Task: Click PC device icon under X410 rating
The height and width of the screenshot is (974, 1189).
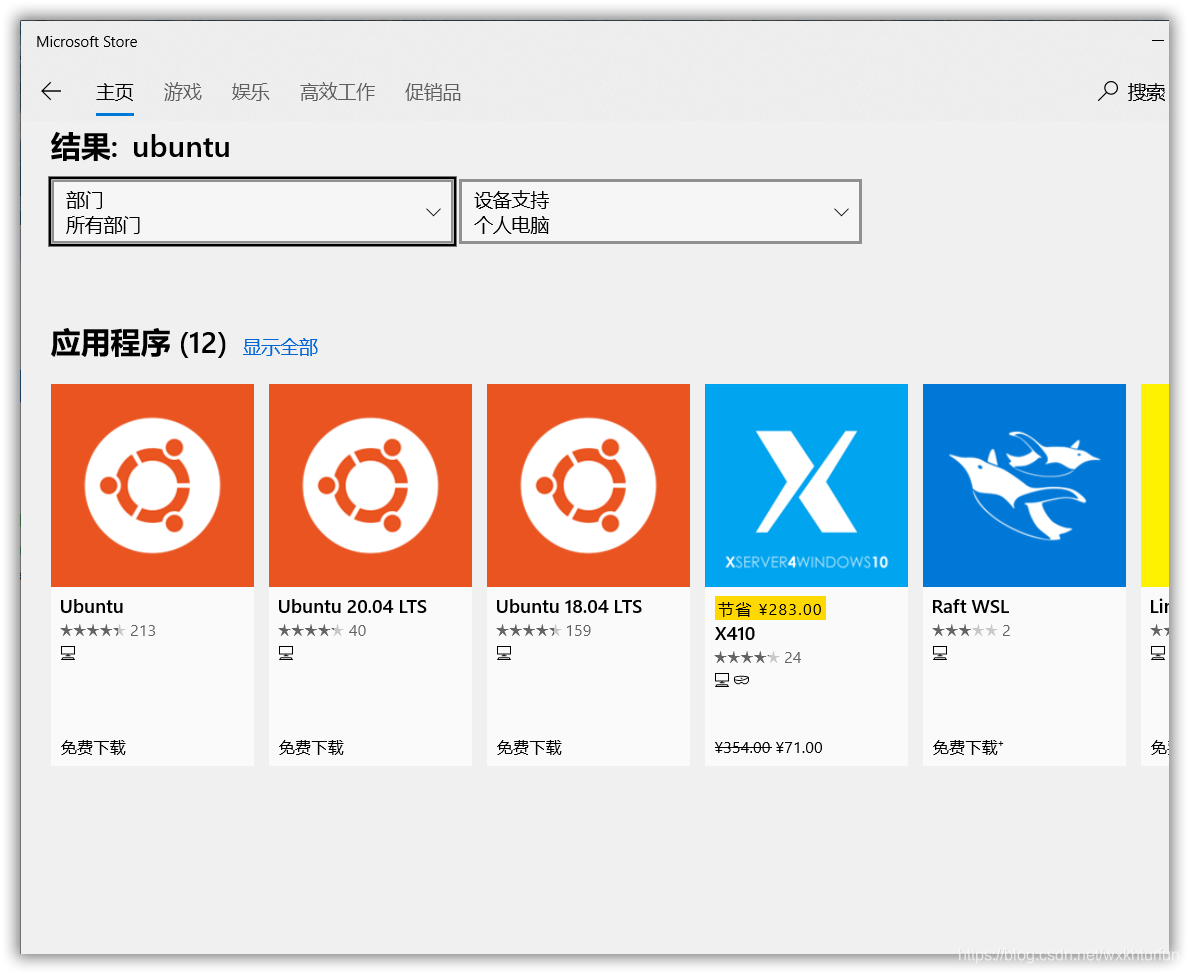Action: (722, 680)
